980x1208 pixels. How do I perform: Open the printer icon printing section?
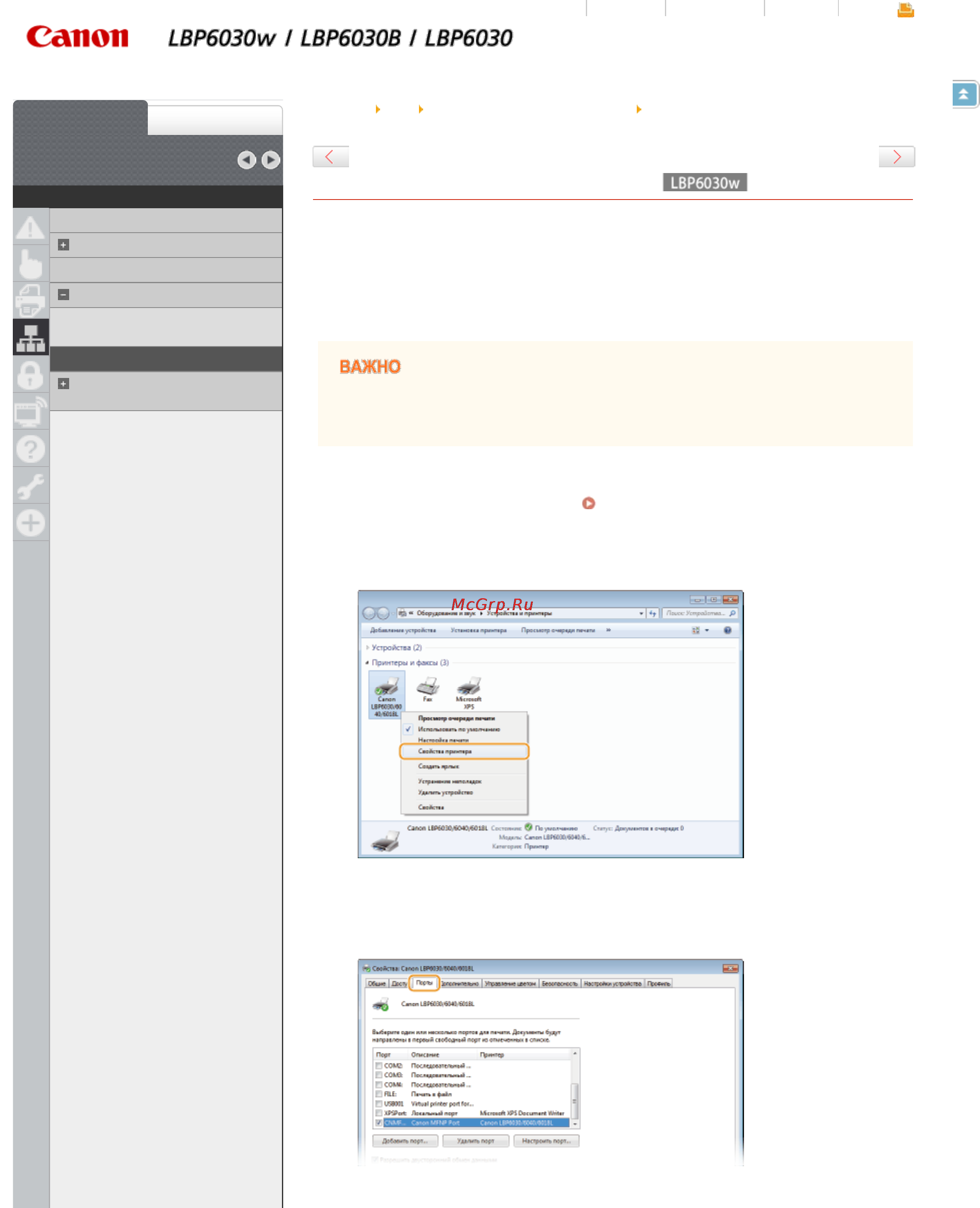click(x=31, y=300)
